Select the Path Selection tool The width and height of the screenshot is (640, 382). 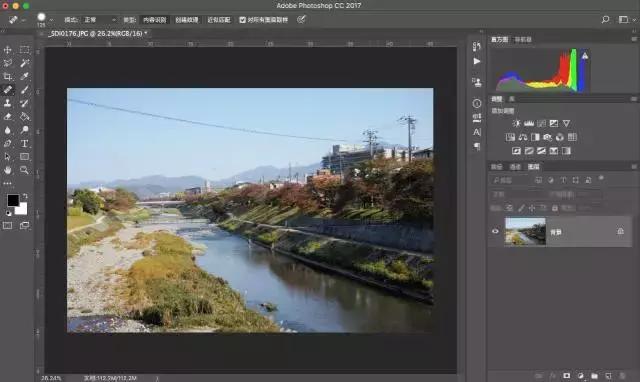click(x=7, y=157)
